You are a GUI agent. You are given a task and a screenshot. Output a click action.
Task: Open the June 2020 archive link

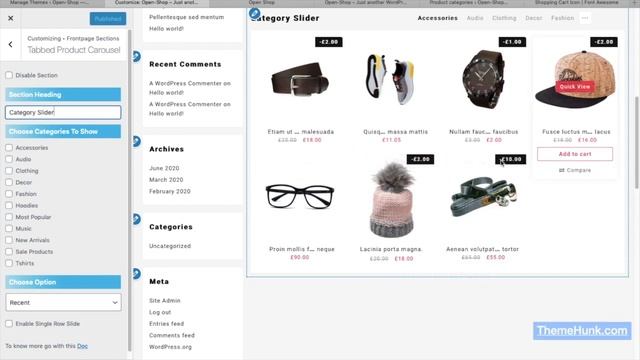[164, 168]
